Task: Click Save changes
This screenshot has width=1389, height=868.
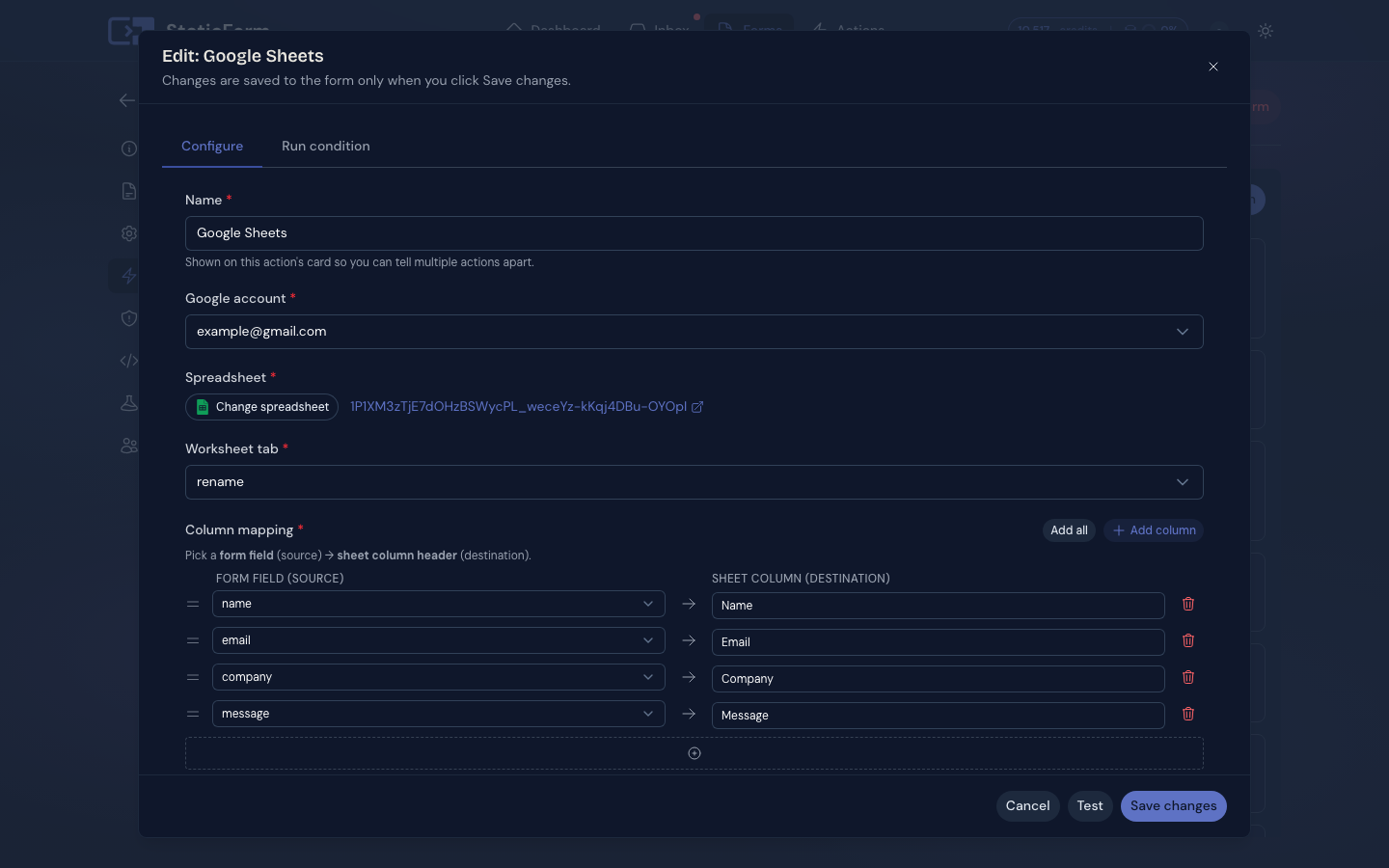Action: tap(1174, 806)
